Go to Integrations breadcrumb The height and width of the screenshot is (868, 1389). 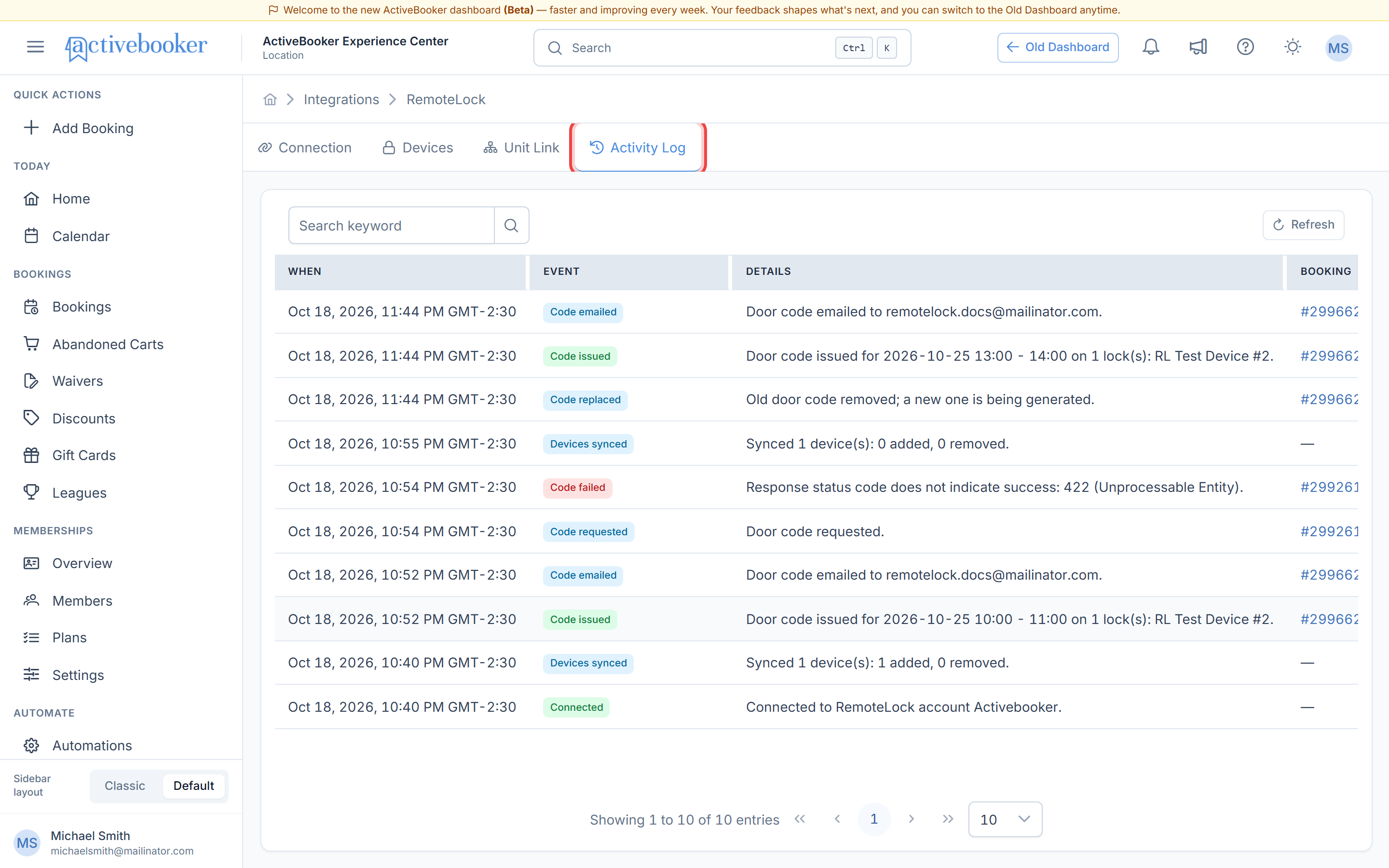click(x=341, y=99)
